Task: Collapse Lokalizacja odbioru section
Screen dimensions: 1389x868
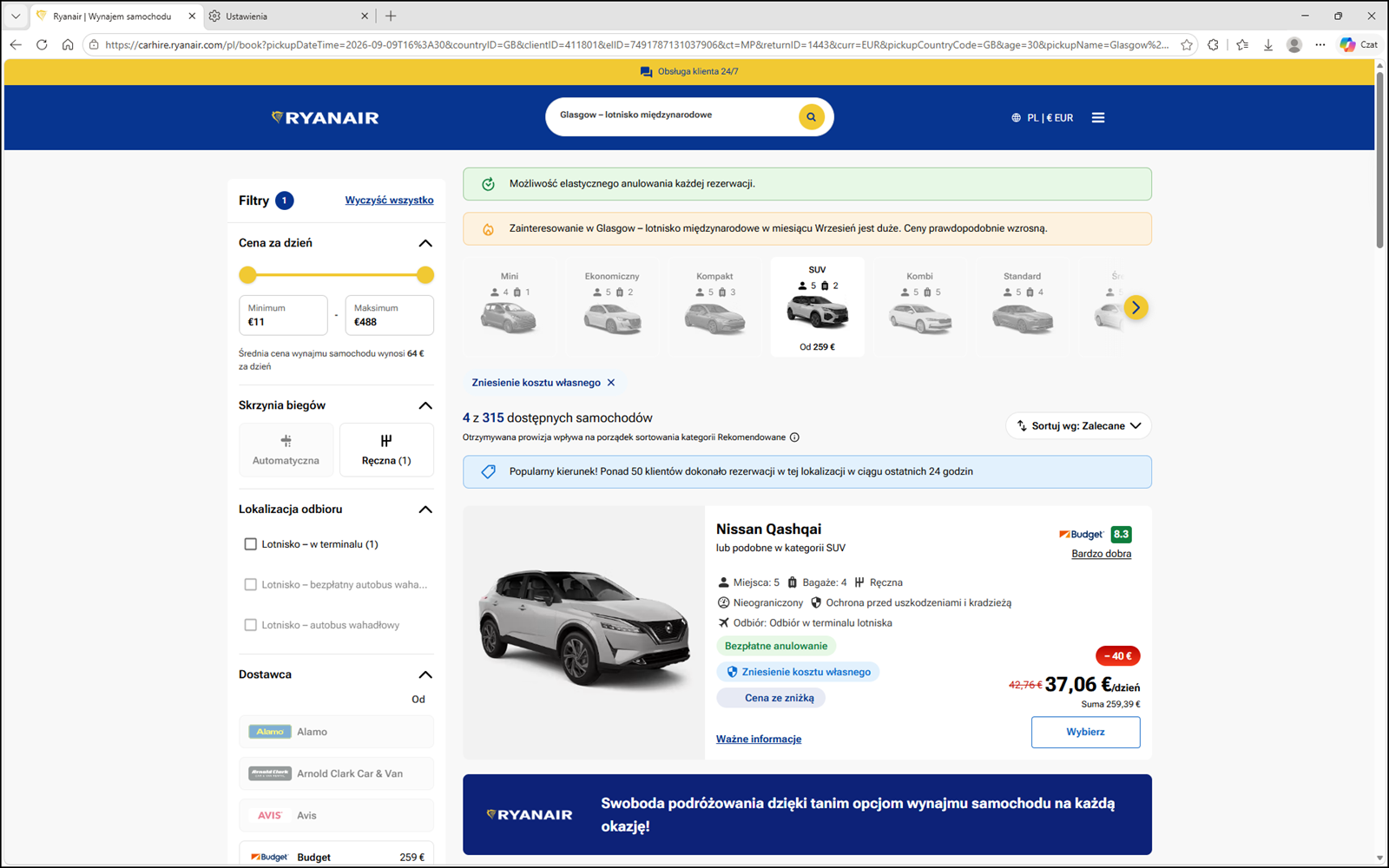Action: click(425, 510)
